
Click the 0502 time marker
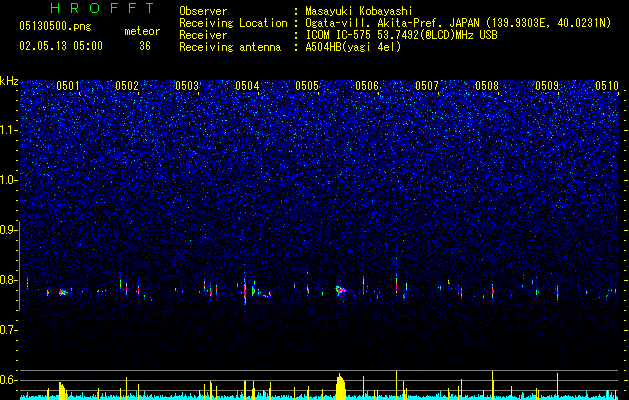[127, 86]
